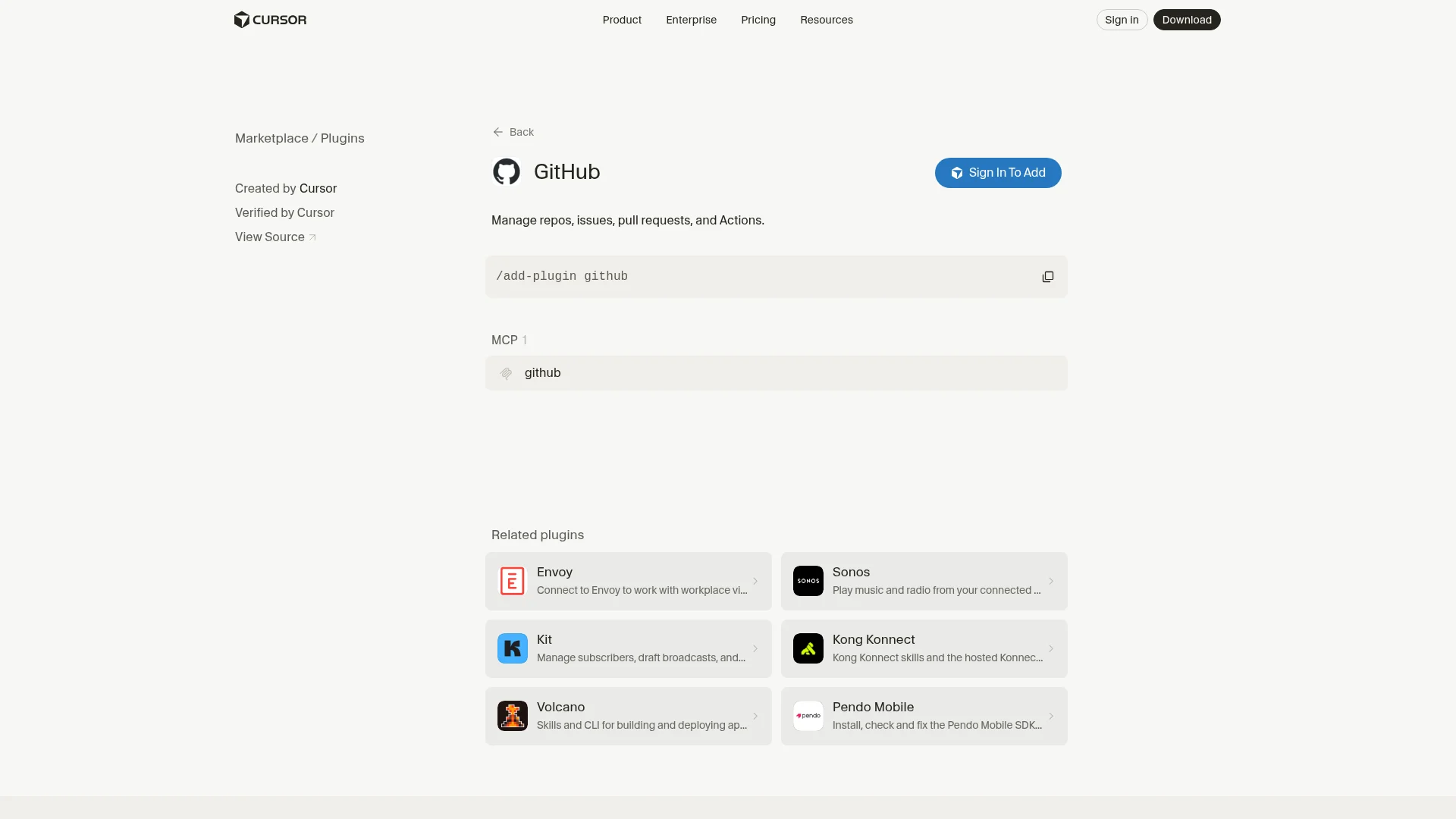This screenshot has height=819, width=1456.
Task: Click the Sonos black logo icon
Action: [808, 581]
